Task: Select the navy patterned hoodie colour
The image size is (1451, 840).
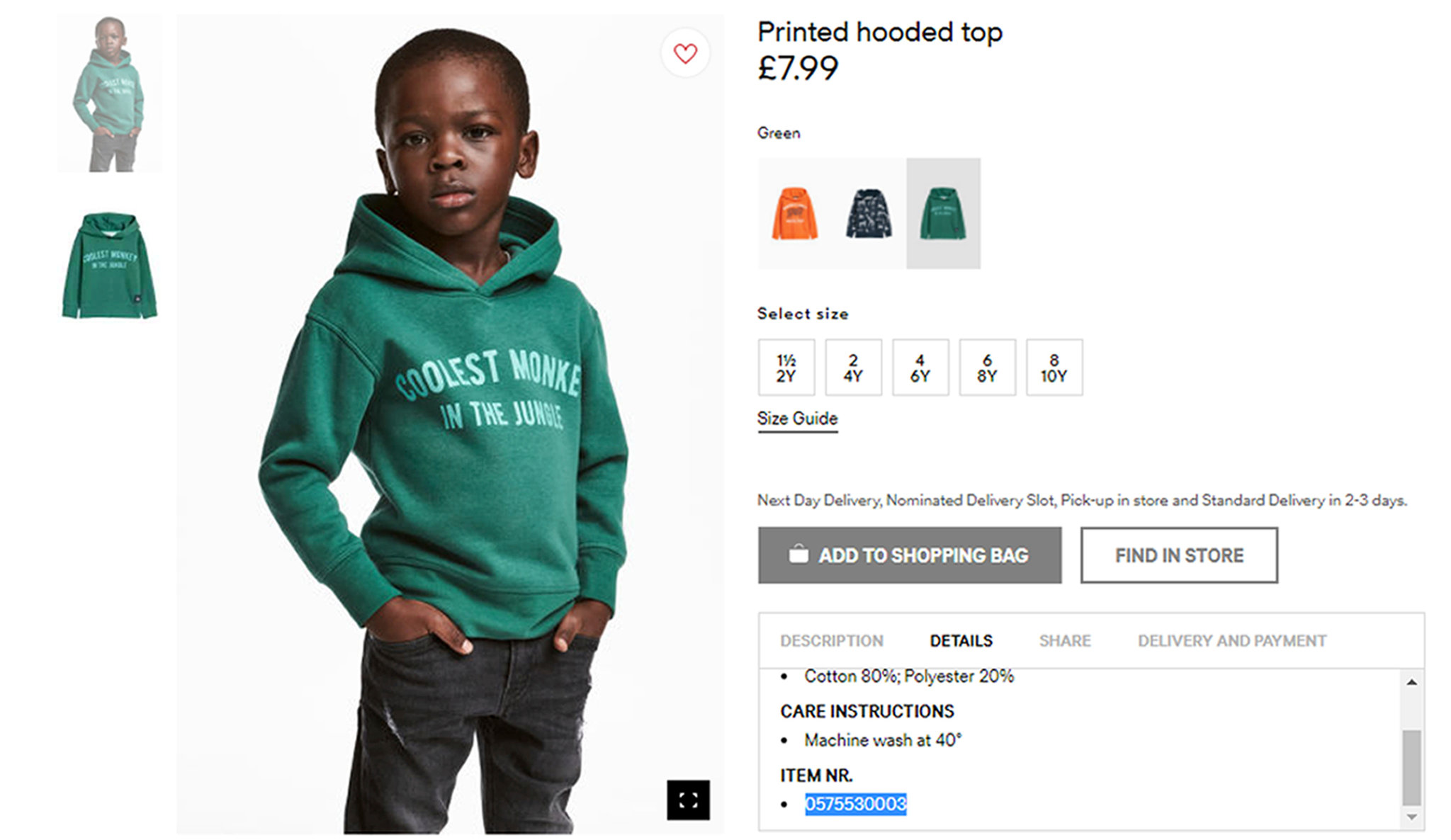Action: point(869,213)
